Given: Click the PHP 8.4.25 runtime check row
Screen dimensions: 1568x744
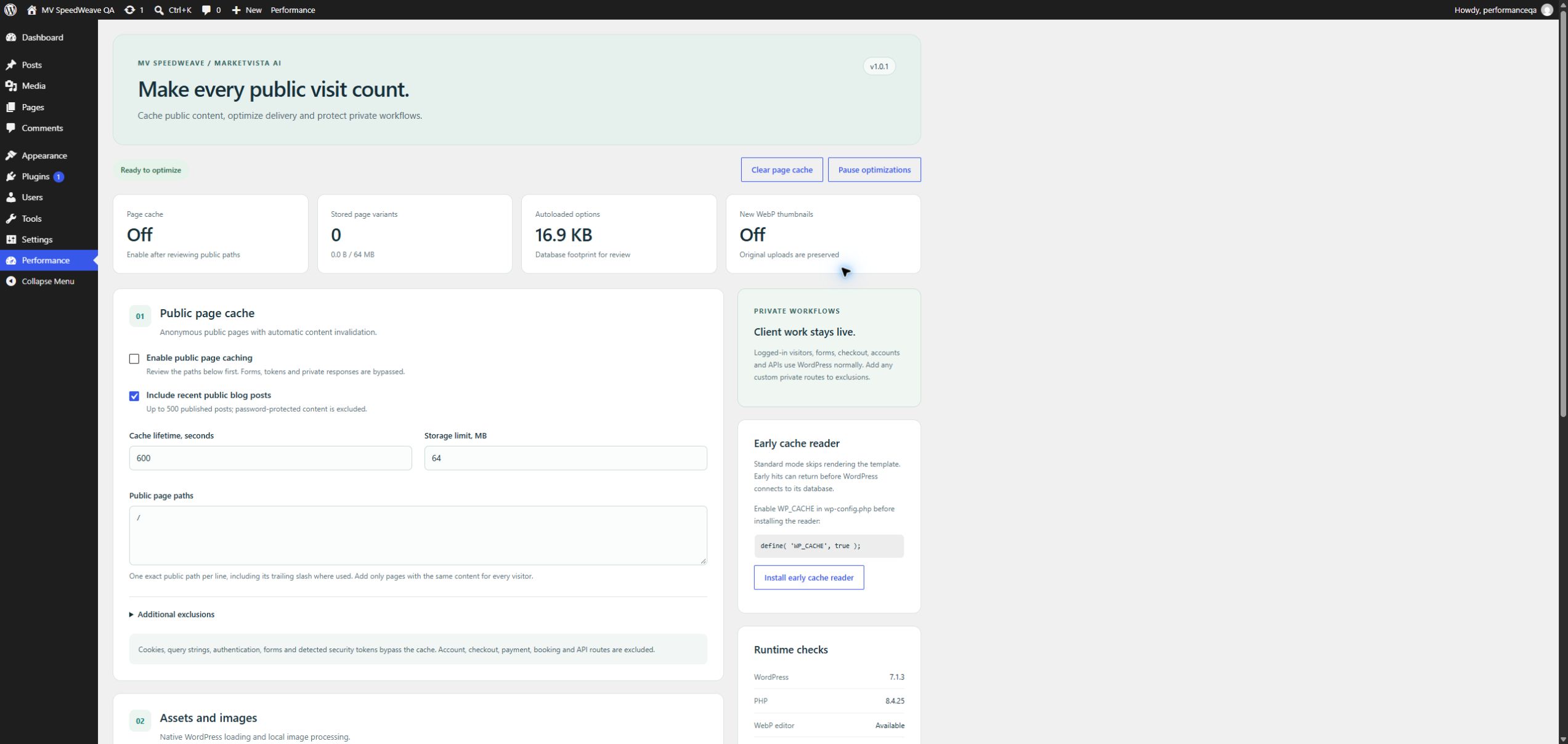Looking at the screenshot, I should 828,701.
